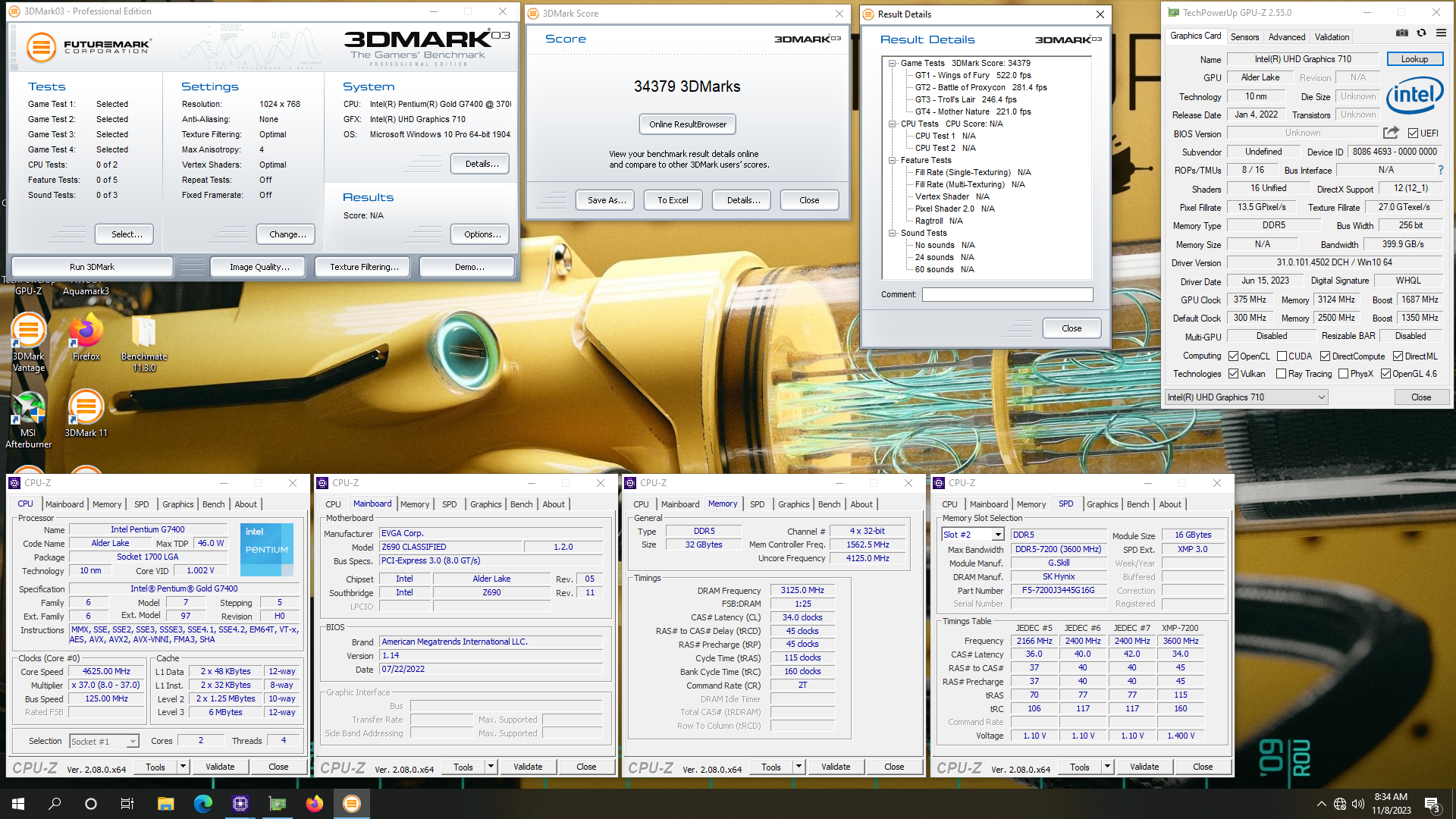Click the GPU-Z refresh icon
Image resolution: width=1456 pixels, height=819 pixels.
coord(1422,33)
